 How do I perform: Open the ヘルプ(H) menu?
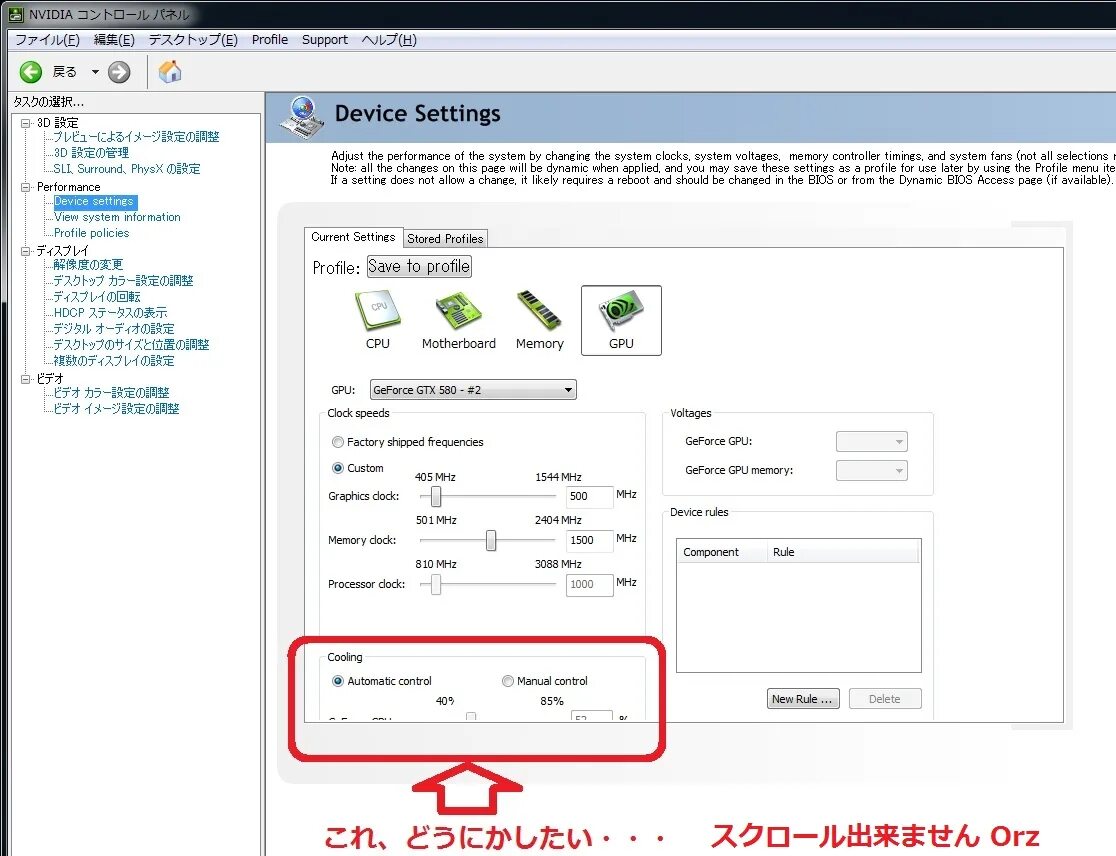click(x=389, y=40)
